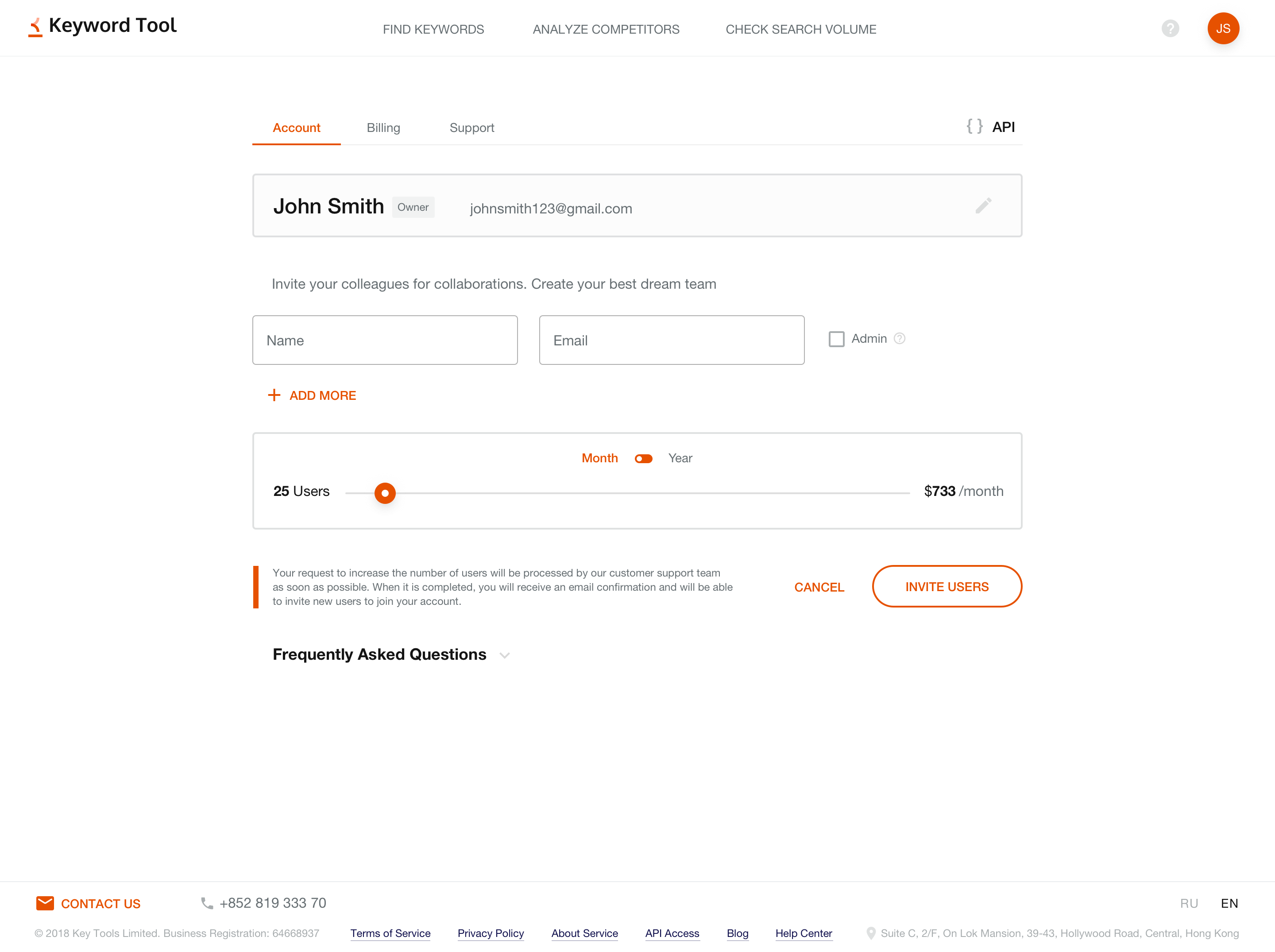Click the pencil edit icon for John Smith
This screenshot has height=952, width=1275.
pyautogui.click(x=983, y=206)
